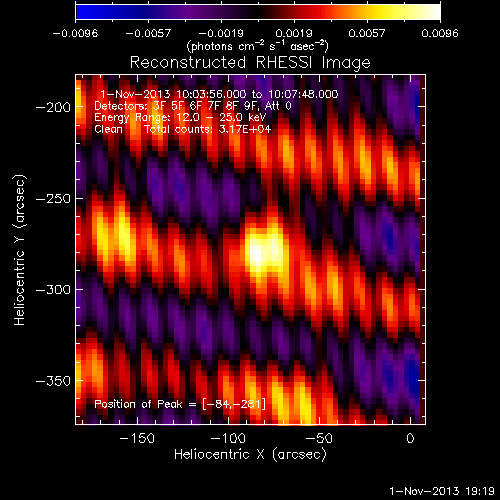The height and width of the screenshot is (500, 500).
Task: Click the -350 Y-axis tick label
Action: click(53, 381)
